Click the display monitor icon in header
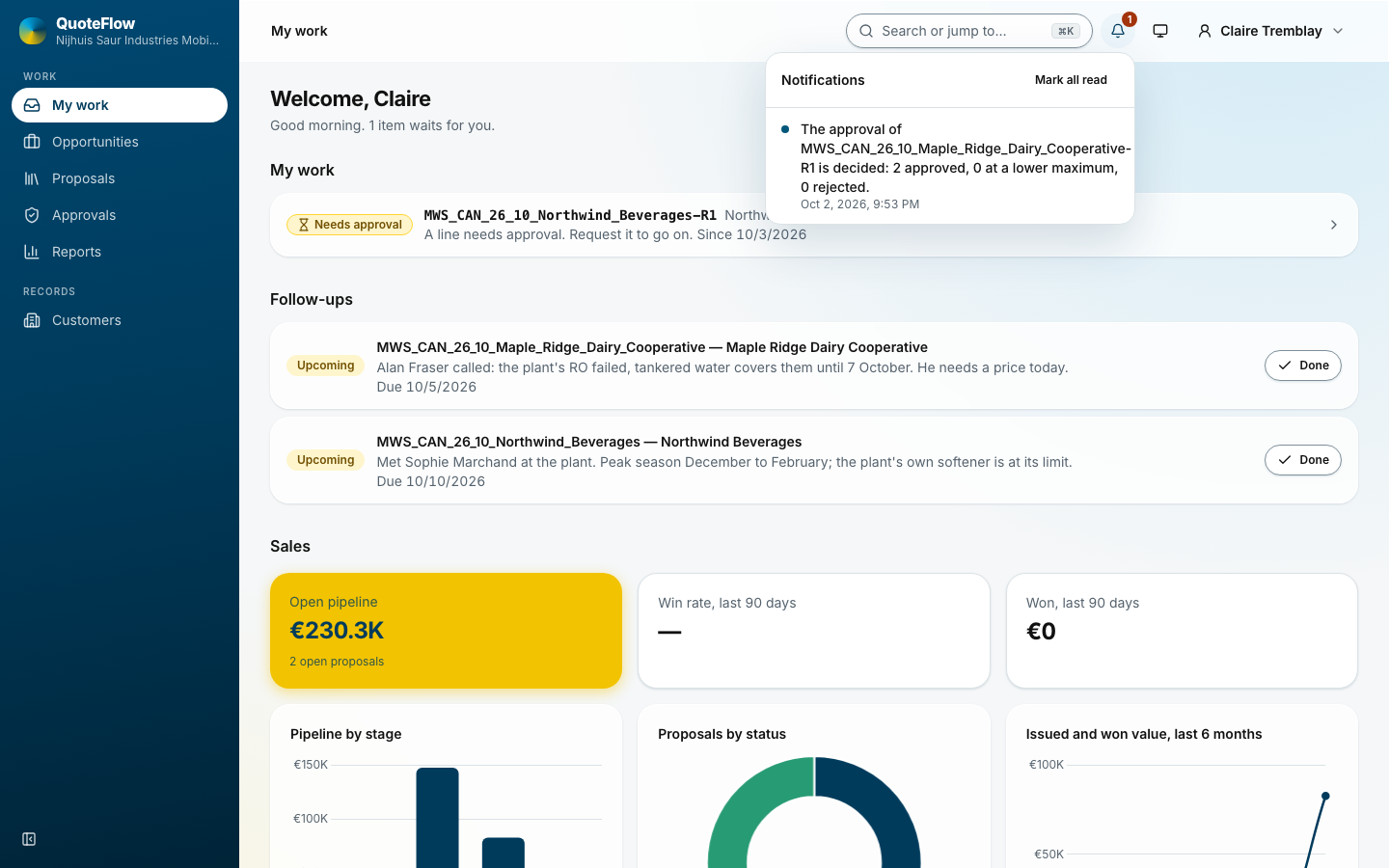Viewport: 1389px width, 868px height. (1160, 31)
